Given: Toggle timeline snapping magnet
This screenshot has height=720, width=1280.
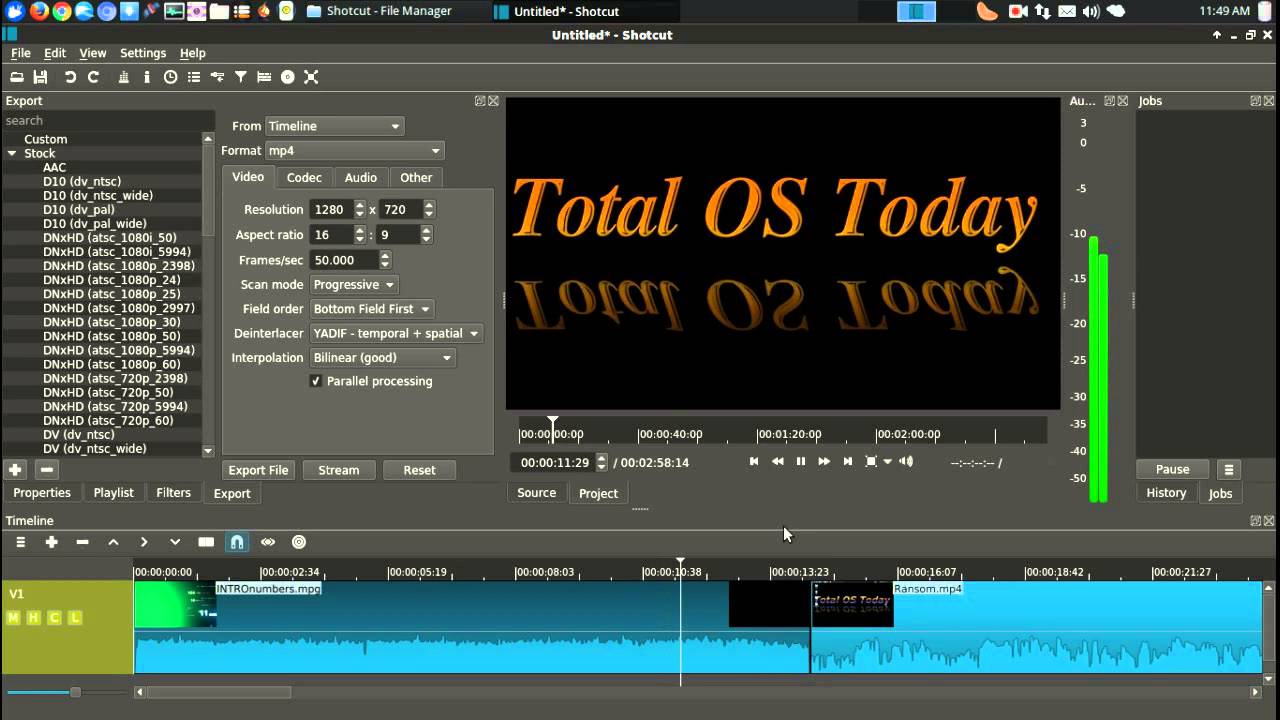Looking at the screenshot, I should click(x=237, y=542).
